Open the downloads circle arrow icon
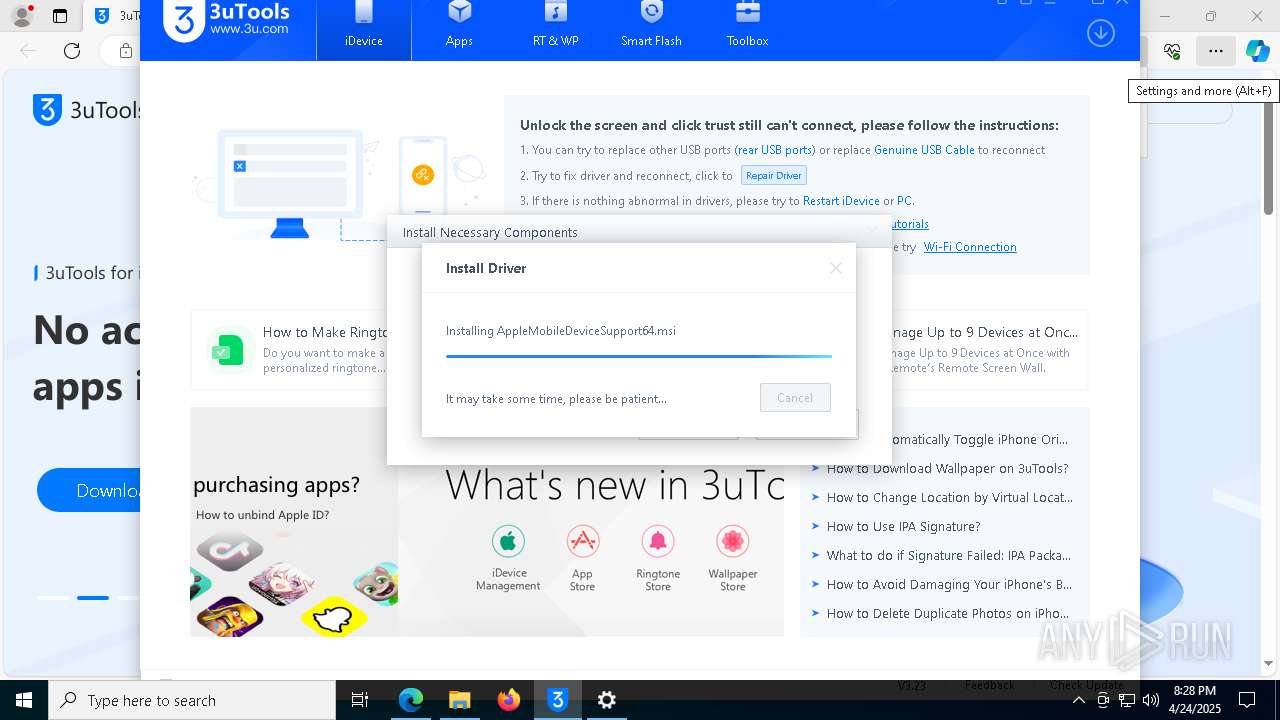1280x720 pixels. pos(1100,33)
